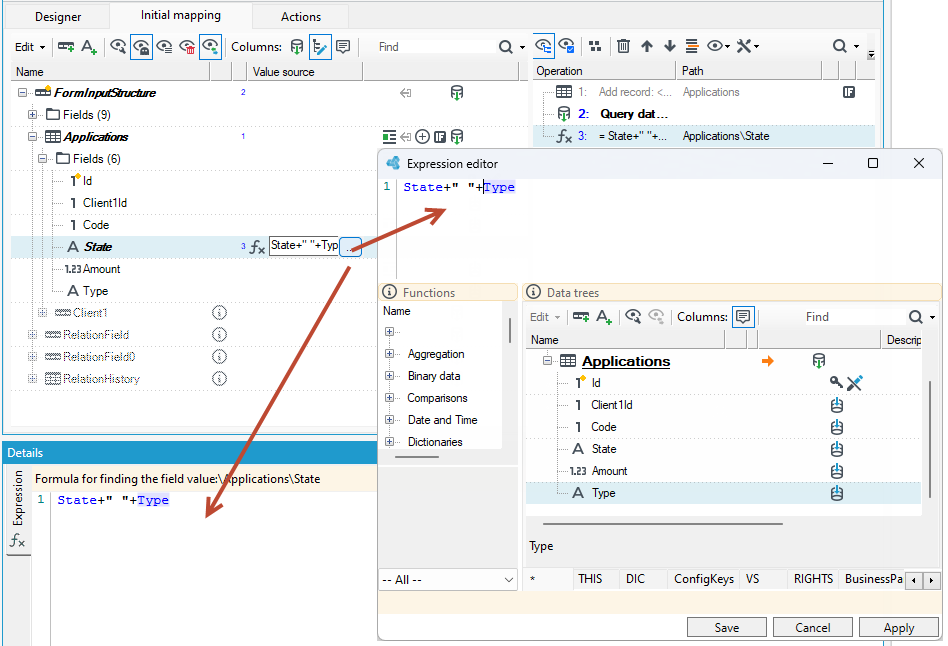Open the Edit dropdown in the mapping toolbar

30,47
